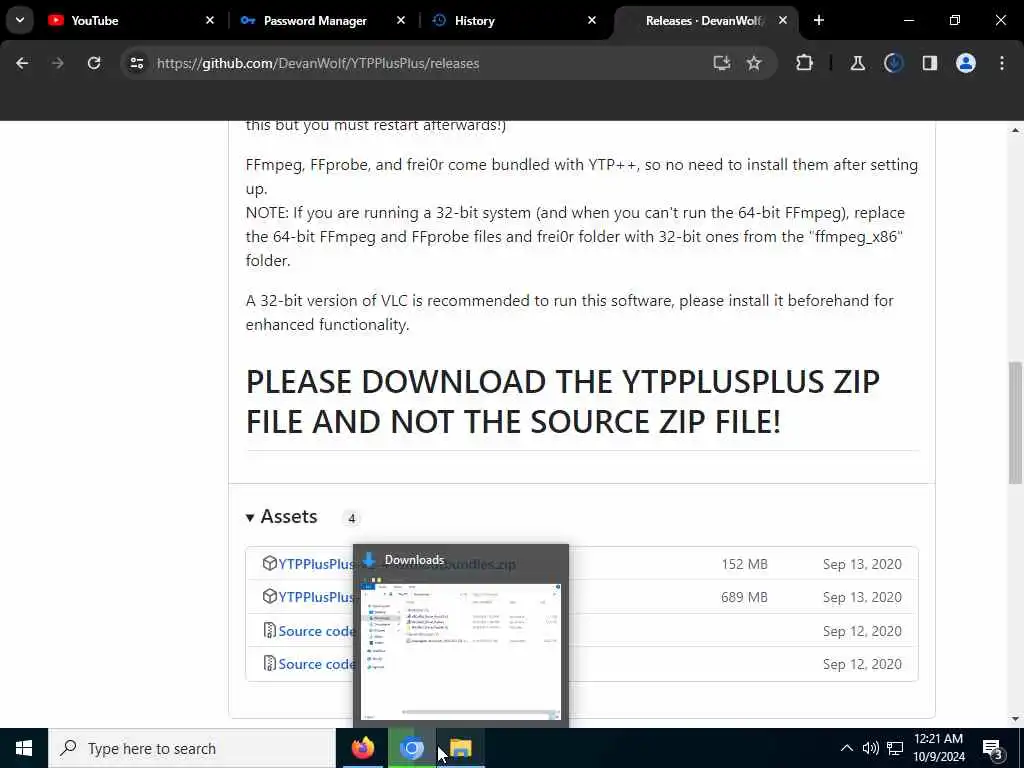Close the Releases tab
This screenshot has width=1024, height=768.
783,20
